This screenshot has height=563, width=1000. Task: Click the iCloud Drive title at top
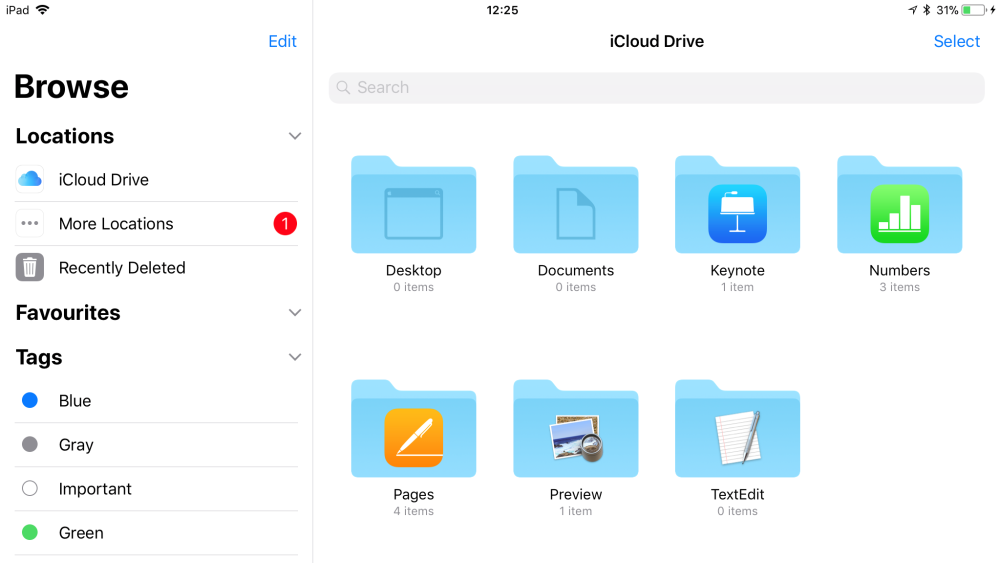pyautogui.click(x=656, y=41)
